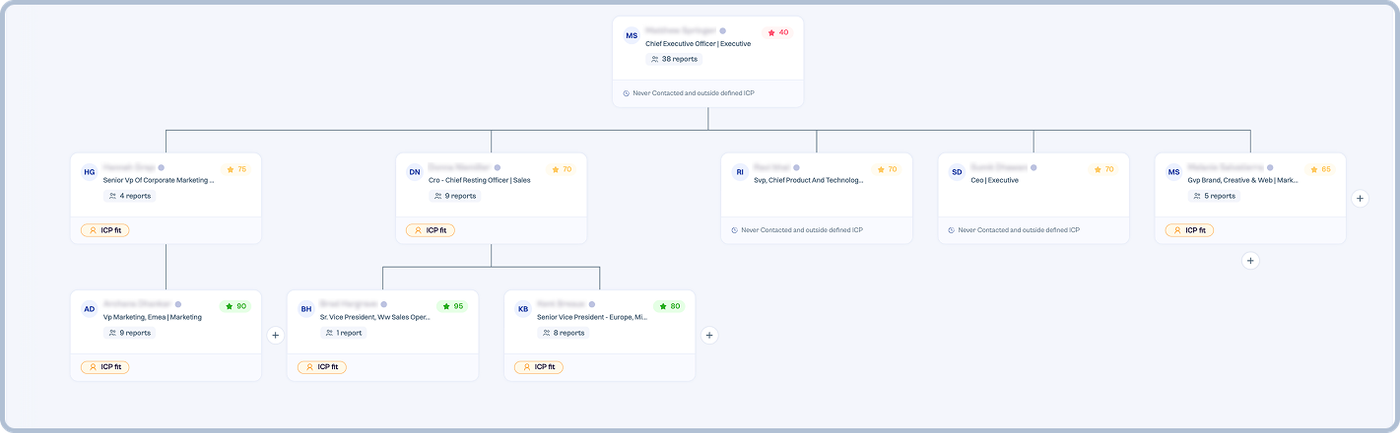
Task: Click the HG avatar initials
Action: click(x=90, y=172)
